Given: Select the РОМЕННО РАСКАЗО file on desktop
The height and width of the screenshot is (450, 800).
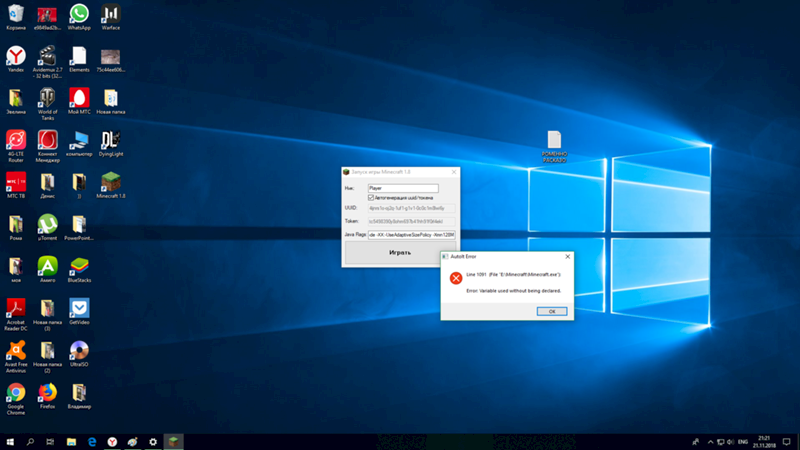Looking at the screenshot, I should pyautogui.click(x=554, y=146).
